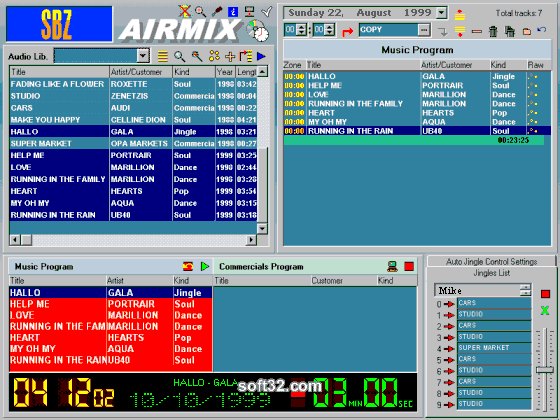Click the jingle volume slider handle
Image resolution: width=560 pixels, height=420 pixels.
click(x=545, y=370)
